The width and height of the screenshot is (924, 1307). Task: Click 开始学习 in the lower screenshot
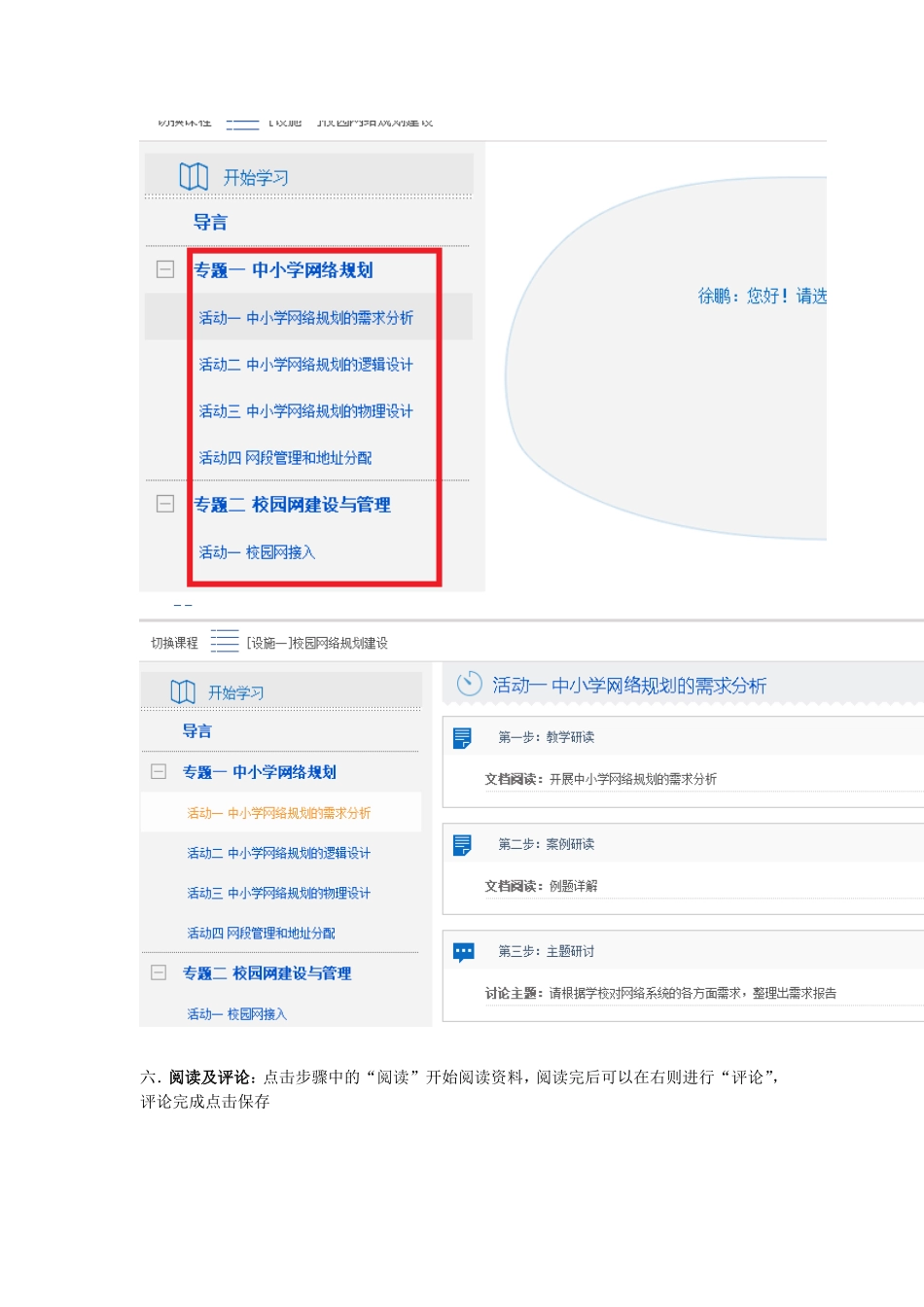pyautogui.click(x=236, y=692)
